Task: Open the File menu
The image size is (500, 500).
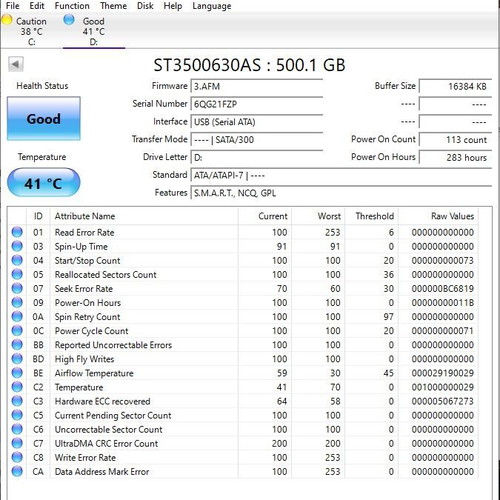Action: (x=13, y=6)
